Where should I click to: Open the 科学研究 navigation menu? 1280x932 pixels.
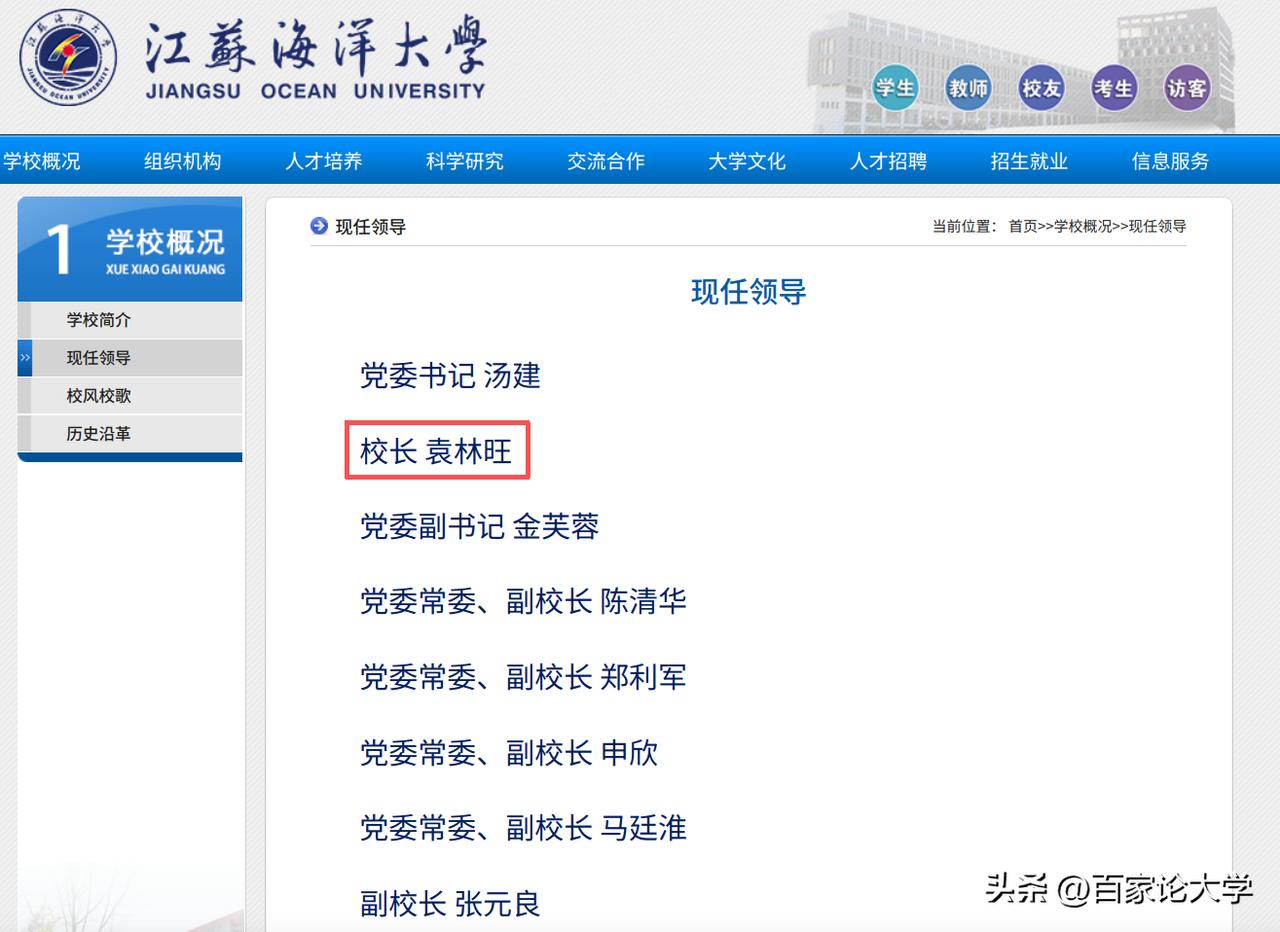coord(464,161)
